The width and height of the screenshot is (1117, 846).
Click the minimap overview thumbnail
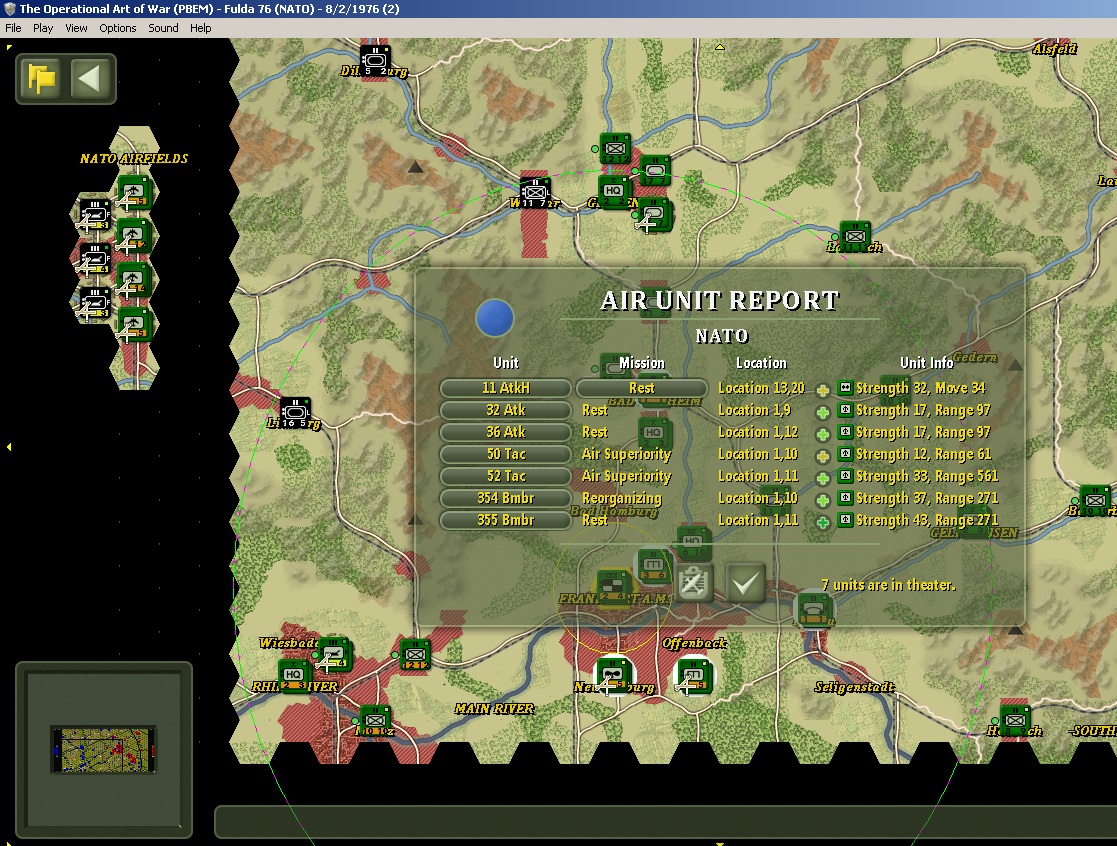(104, 750)
